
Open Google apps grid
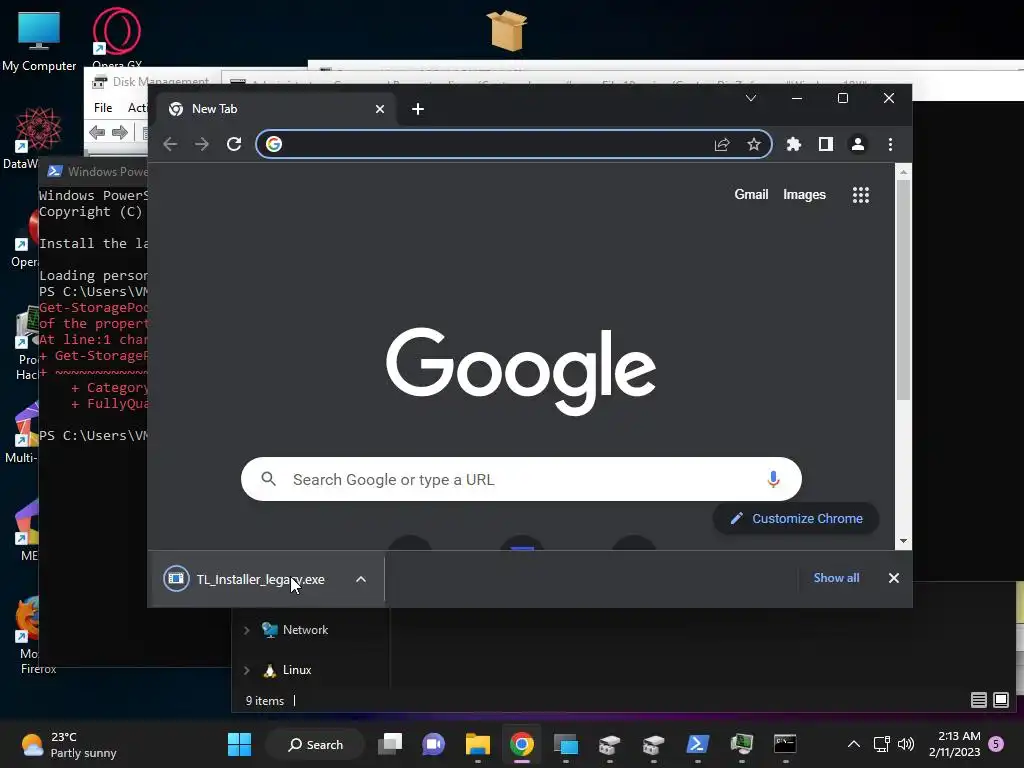(861, 195)
